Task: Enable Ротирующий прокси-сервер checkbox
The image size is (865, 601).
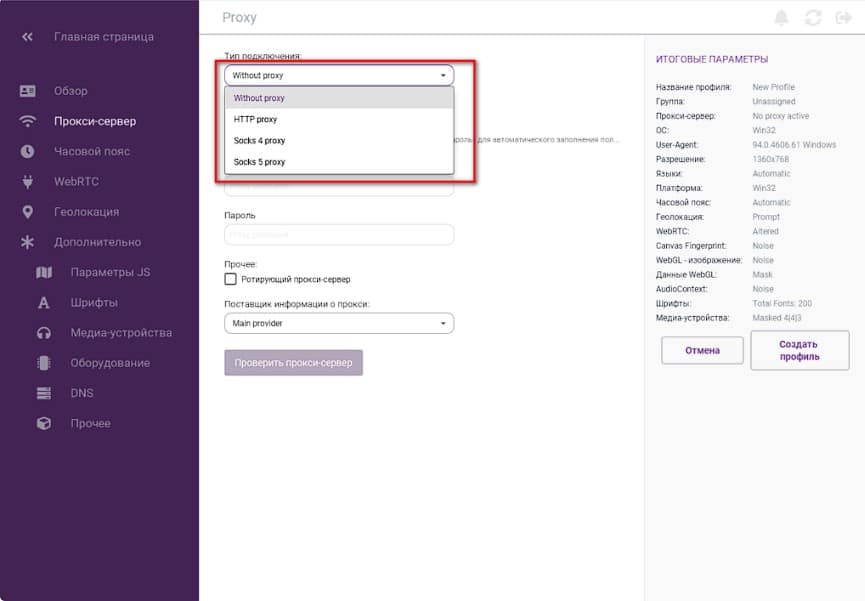Action: coord(231,279)
